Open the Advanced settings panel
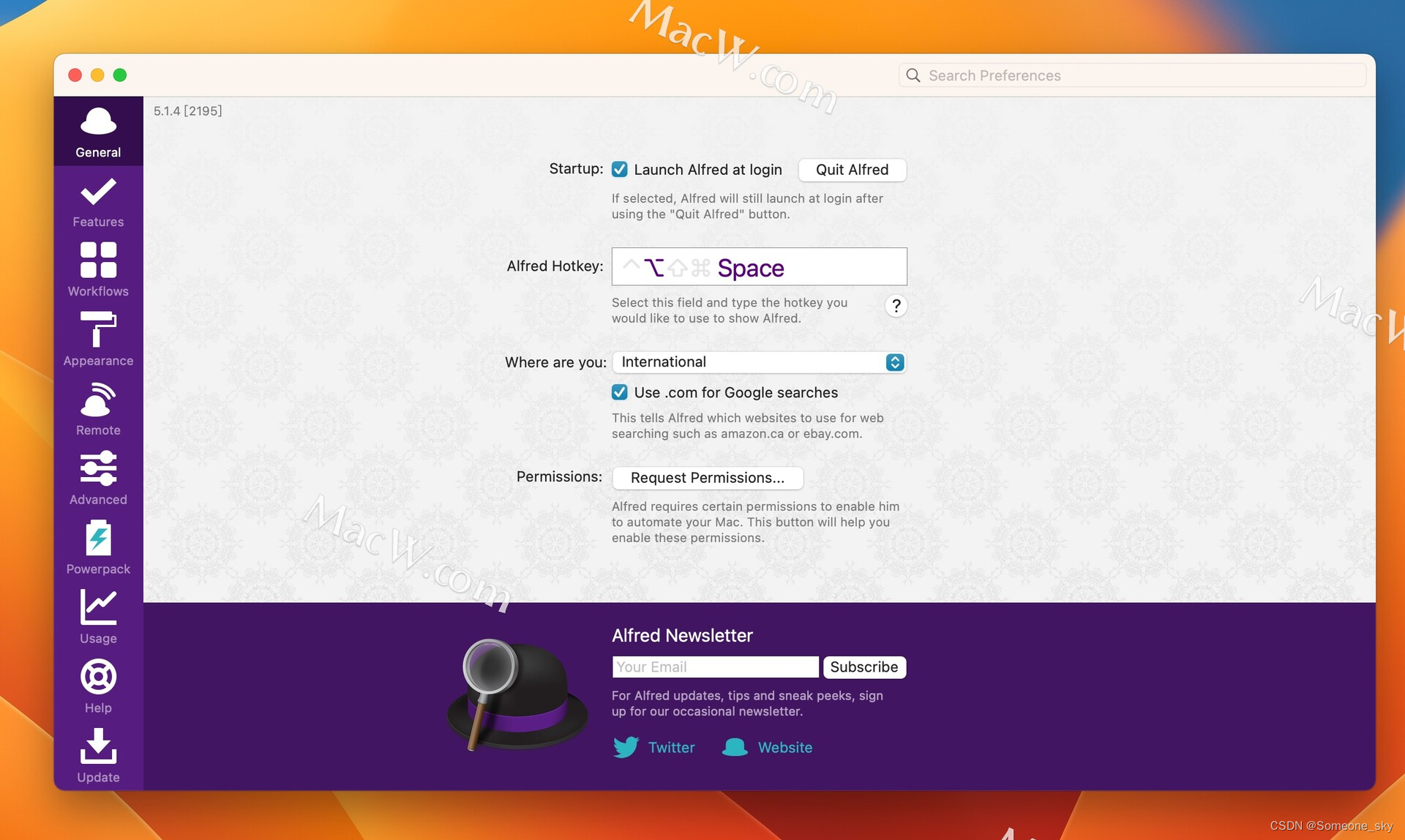This screenshot has height=840, width=1405. click(x=98, y=478)
